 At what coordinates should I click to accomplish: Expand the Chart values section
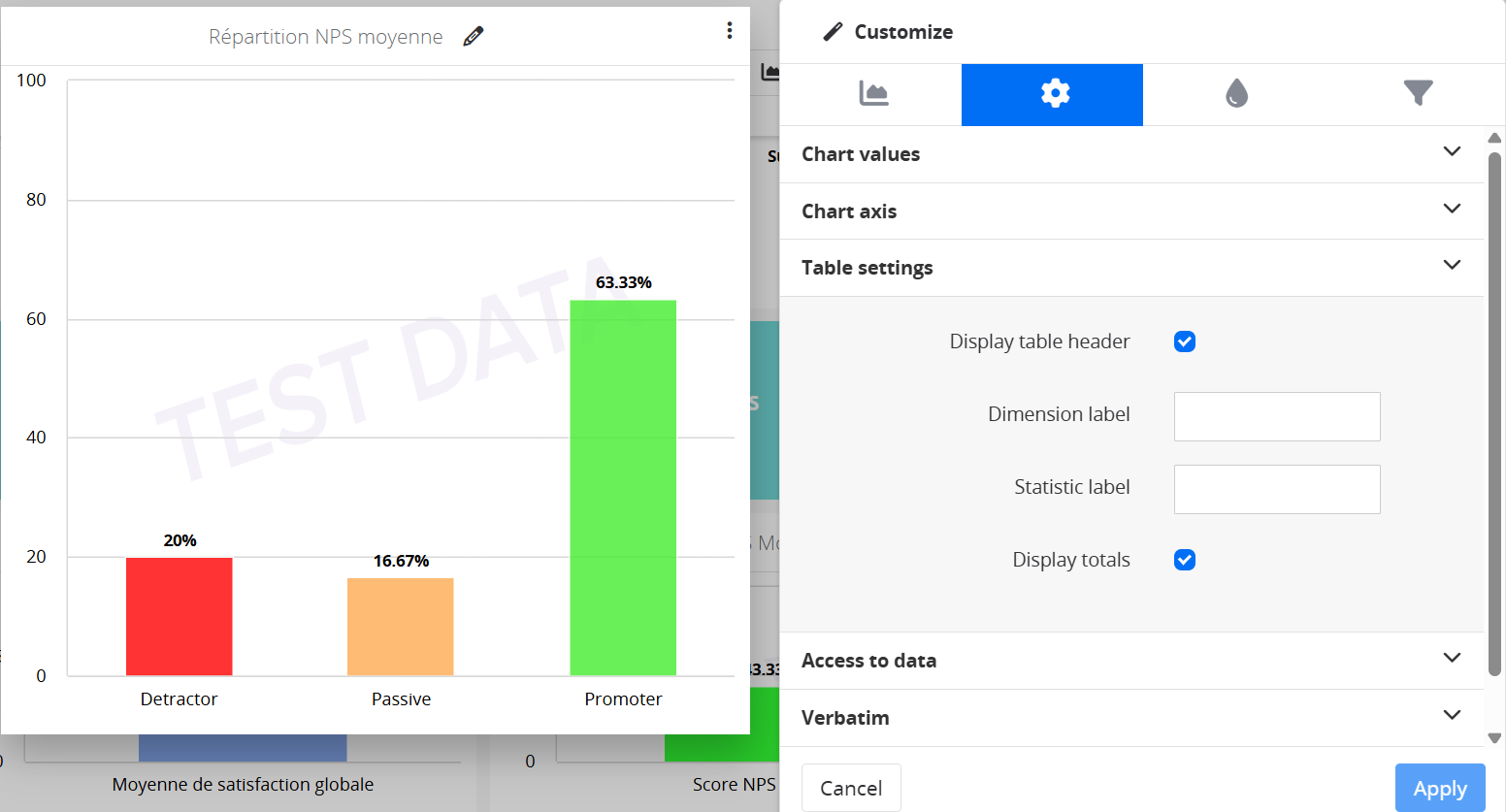1451,152
